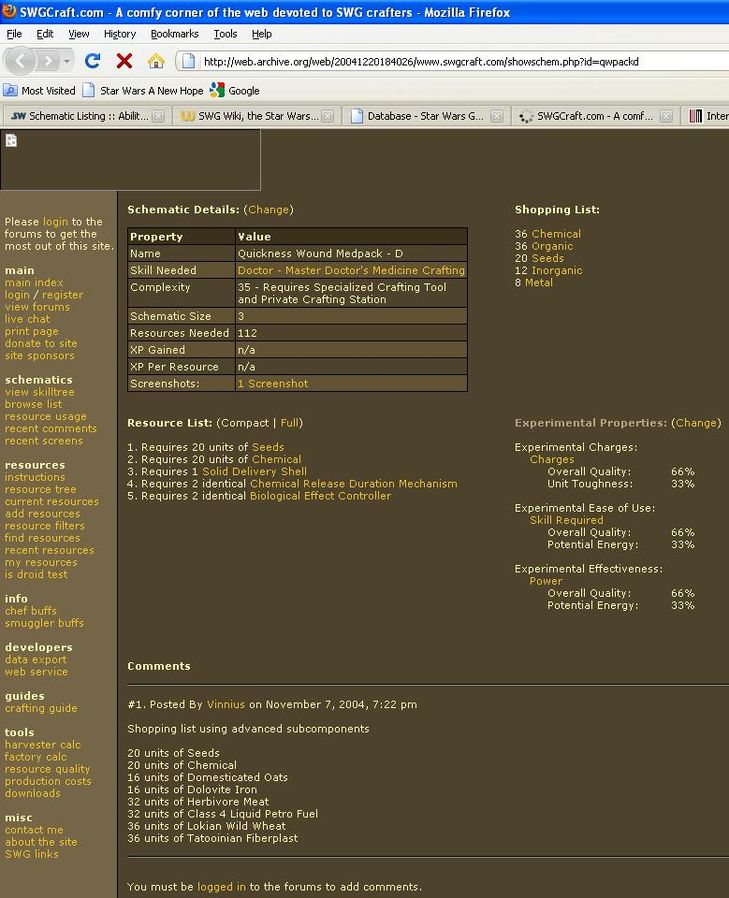
Task: Open the history dropdown next to navigation arrows
Action: click(x=67, y=61)
